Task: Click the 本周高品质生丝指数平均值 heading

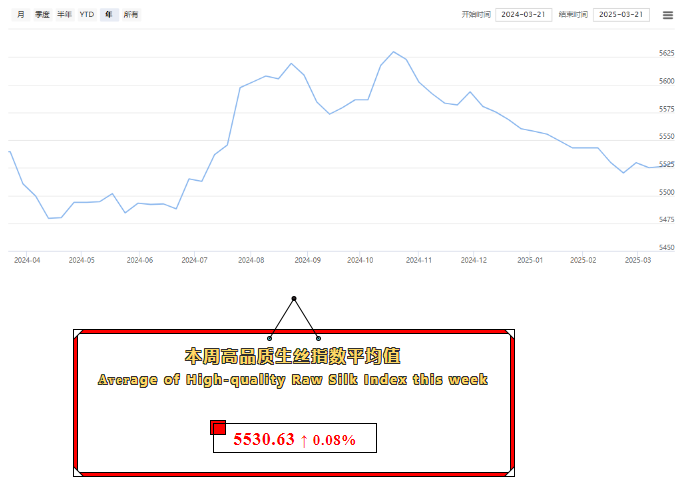Action: [293, 356]
